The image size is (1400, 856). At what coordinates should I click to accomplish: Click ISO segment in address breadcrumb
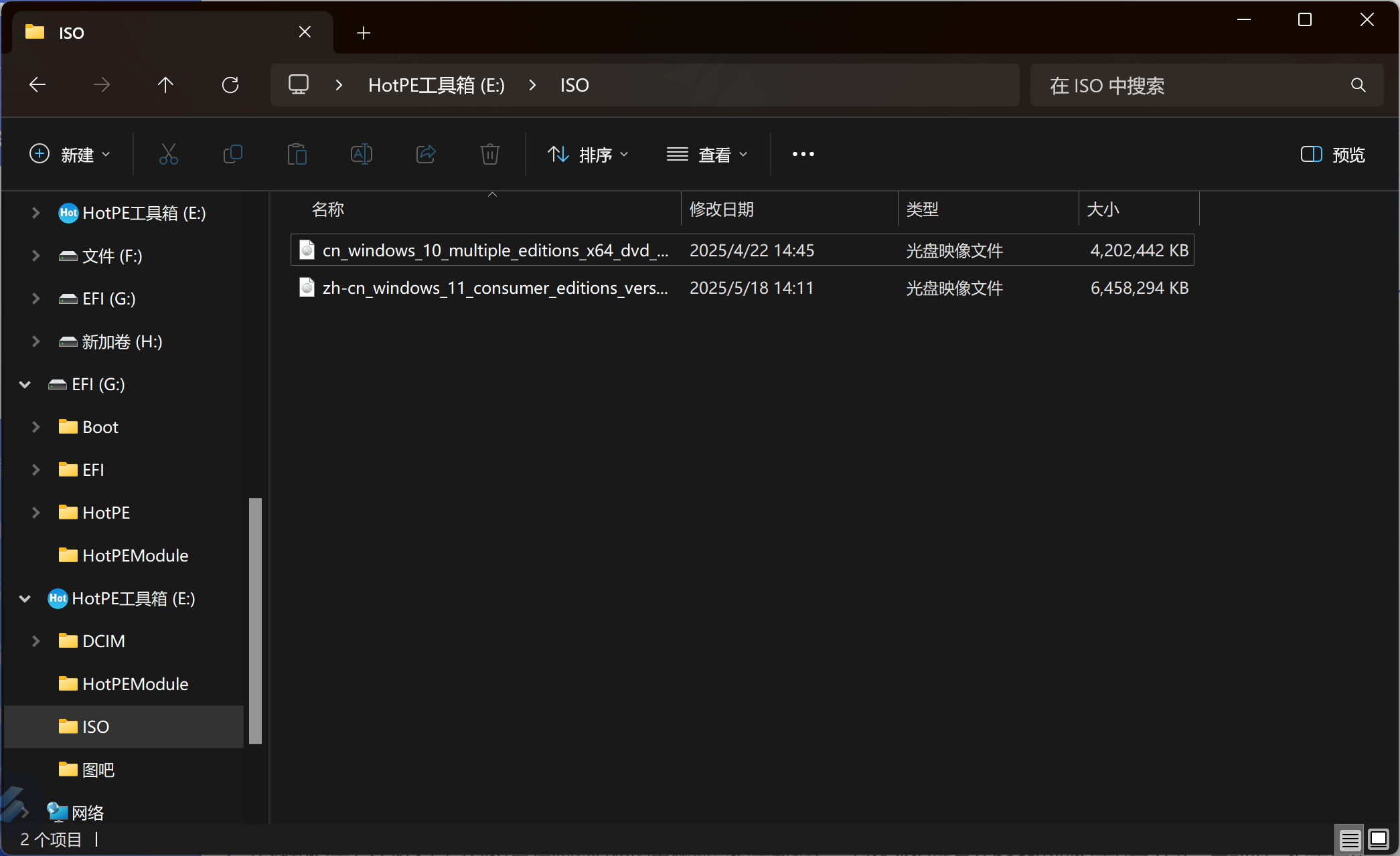[574, 85]
